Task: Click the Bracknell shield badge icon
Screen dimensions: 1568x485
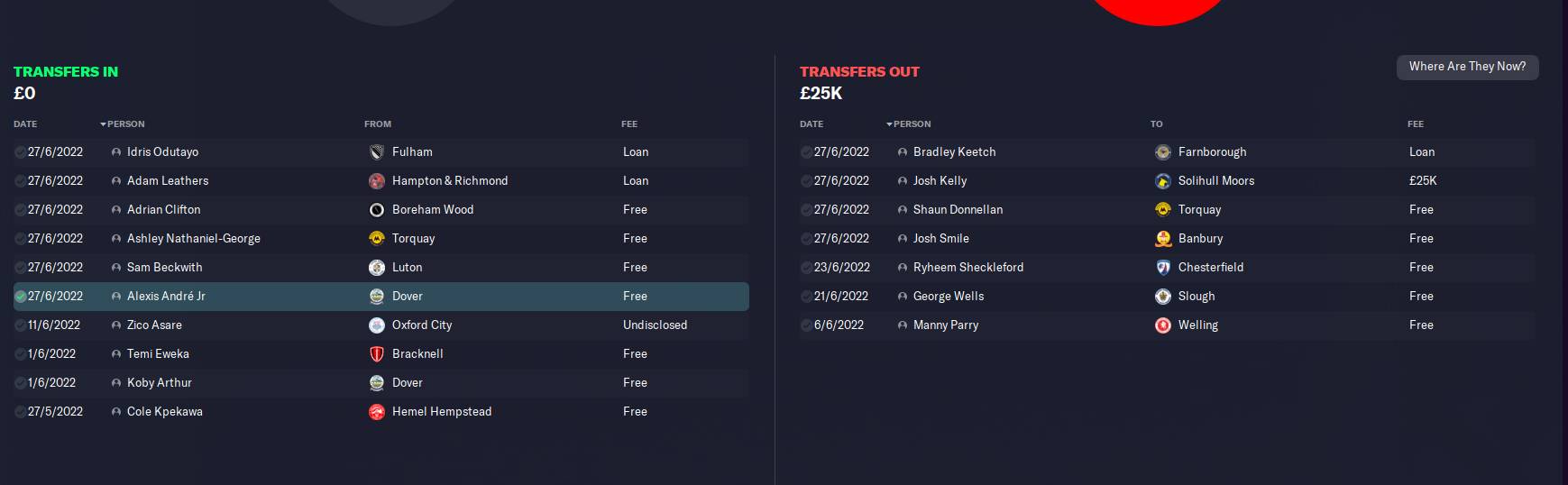Action: [x=377, y=354]
